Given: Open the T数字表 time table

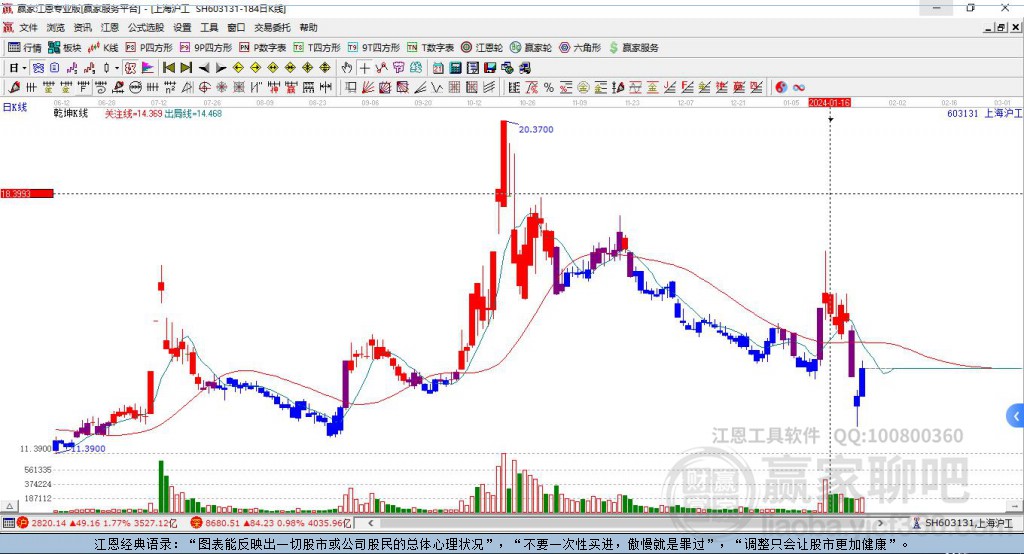Looking at the screenshot, I should point(430,48).
